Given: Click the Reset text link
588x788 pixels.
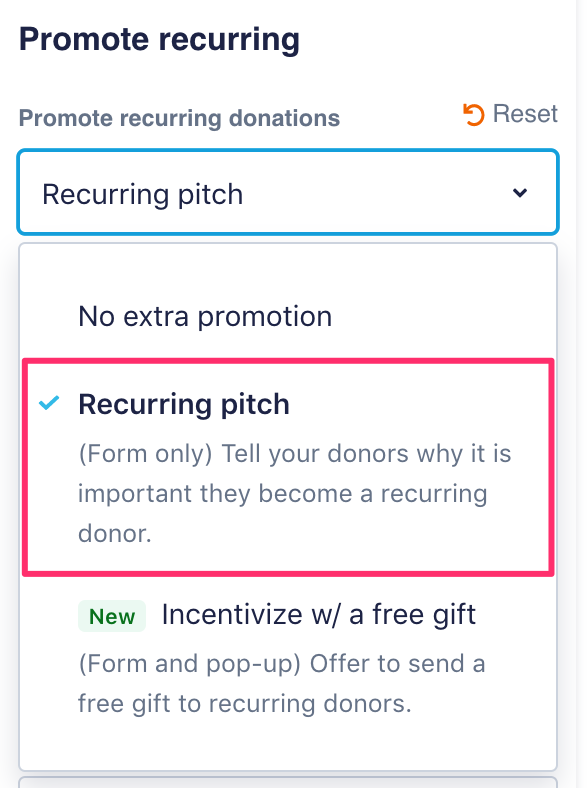Looking at the screenshot, I should click(x=525, y=114).
